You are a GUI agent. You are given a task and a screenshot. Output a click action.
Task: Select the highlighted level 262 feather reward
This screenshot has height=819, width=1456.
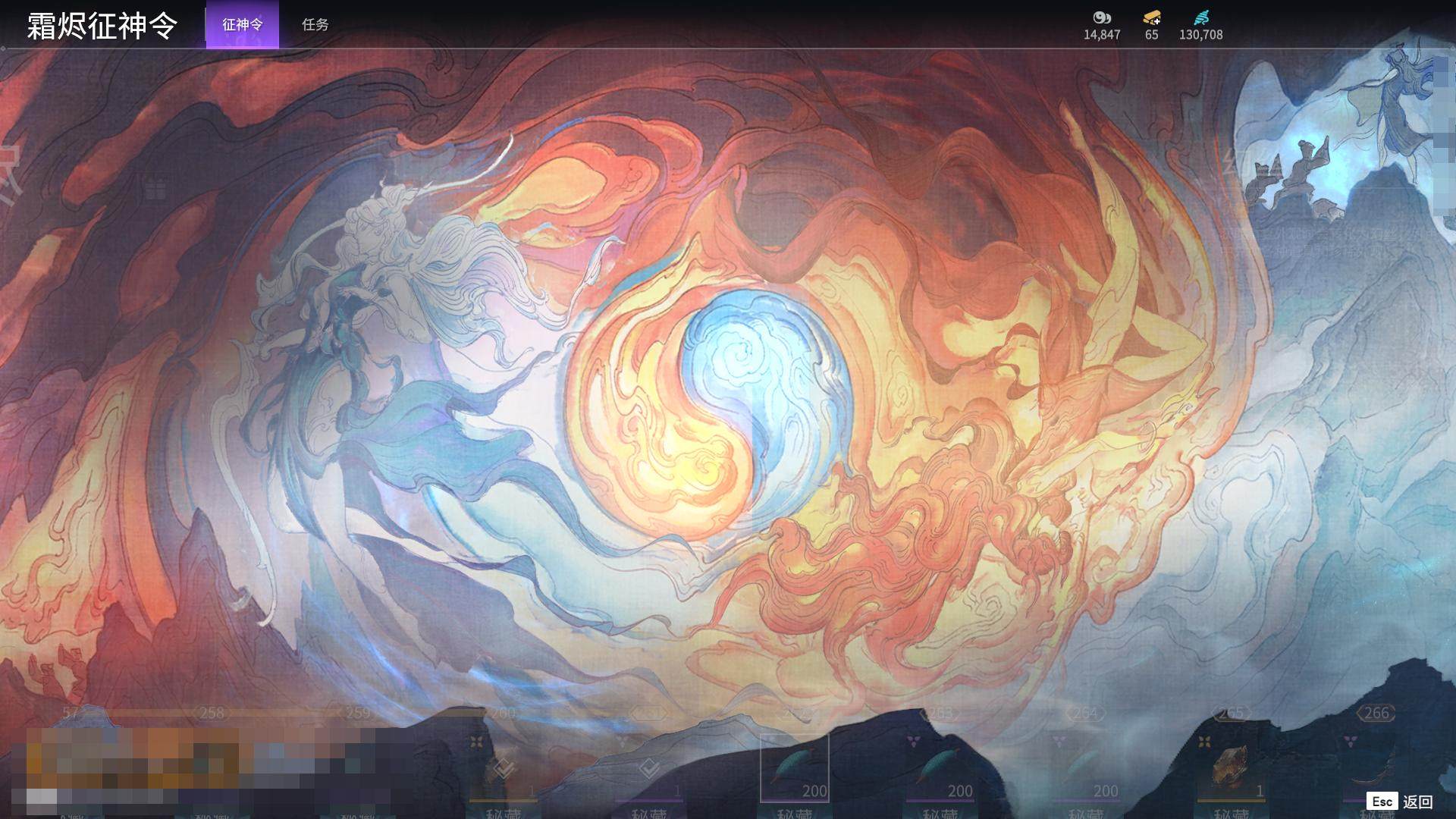(x=794, y=767)
